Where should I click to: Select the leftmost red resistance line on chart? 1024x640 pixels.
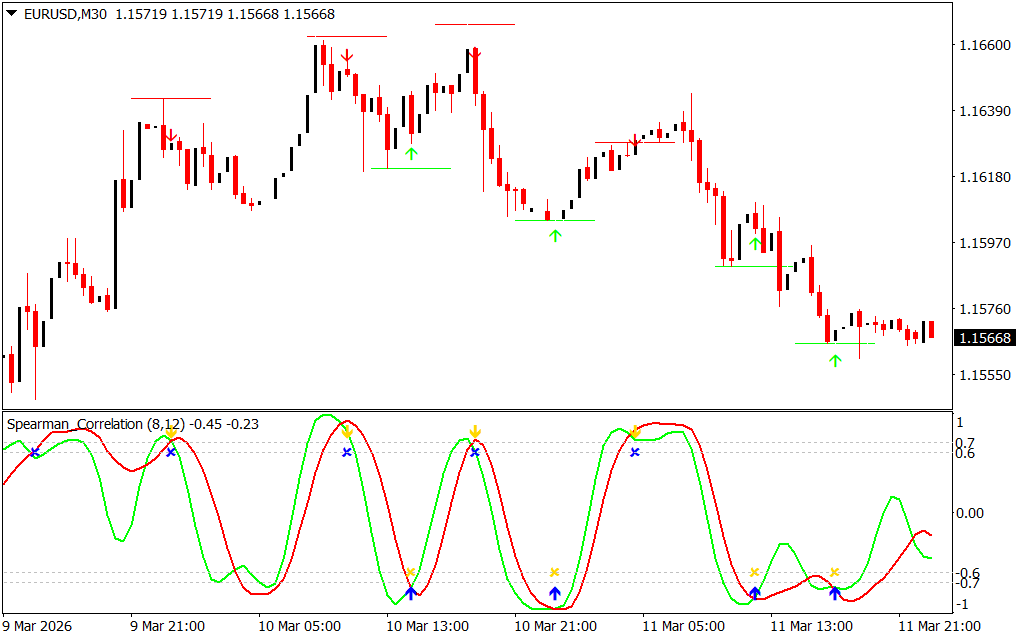click(171, 98)
